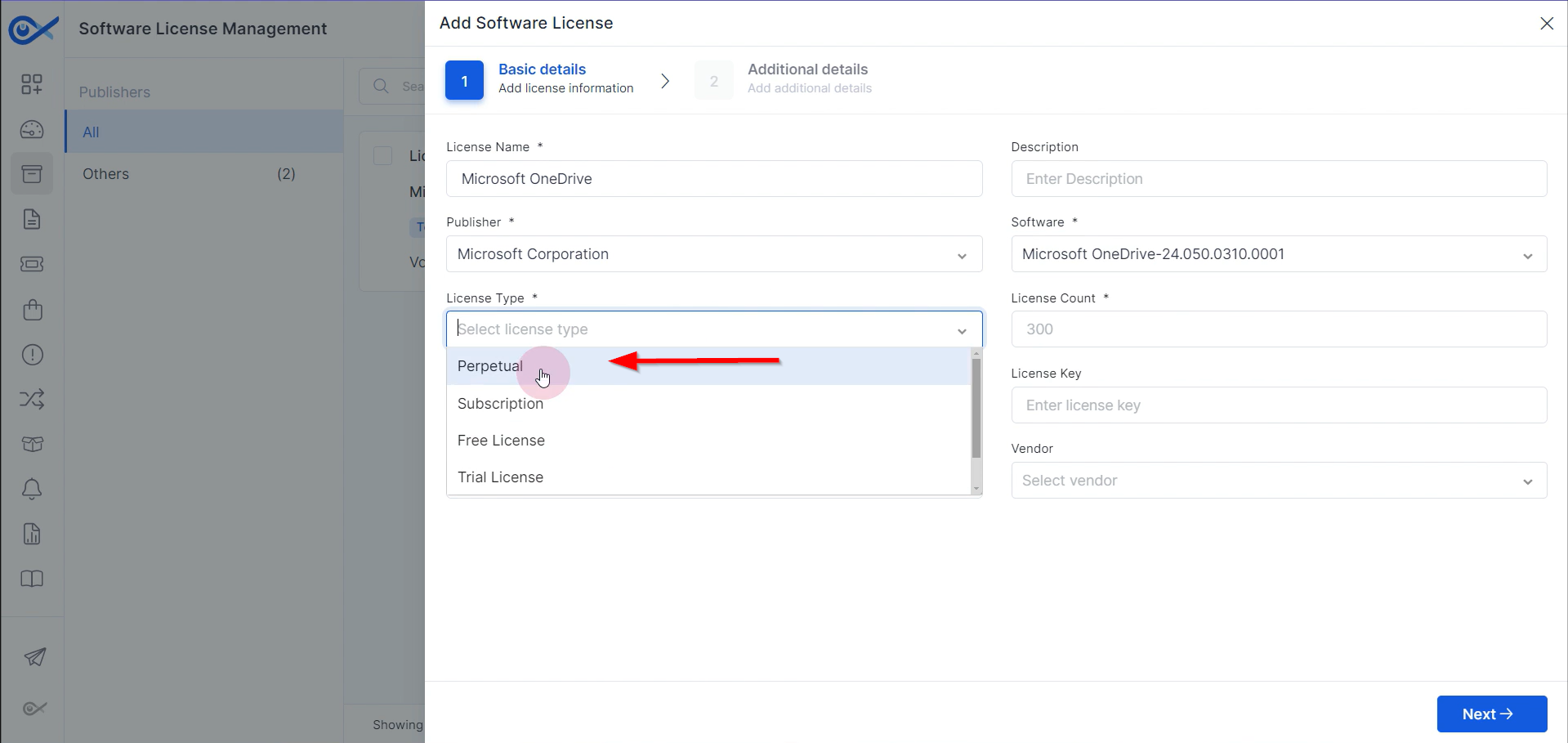This screenshot has width=1568, height=743.
Task: Open the shopping bag sidebar icon
Action: [x=32, y=310]
